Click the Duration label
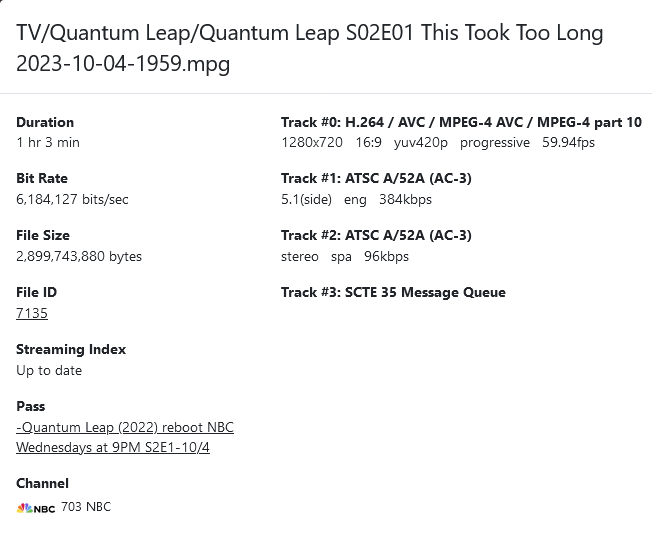652x534 pixels. pos(45,122)
